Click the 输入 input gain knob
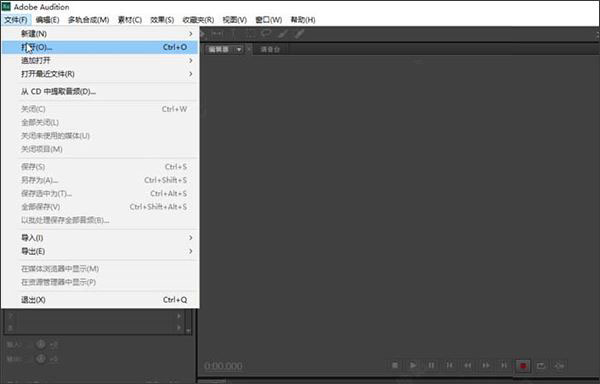This screenshot has height=384, width=600. tap(41, 345)
